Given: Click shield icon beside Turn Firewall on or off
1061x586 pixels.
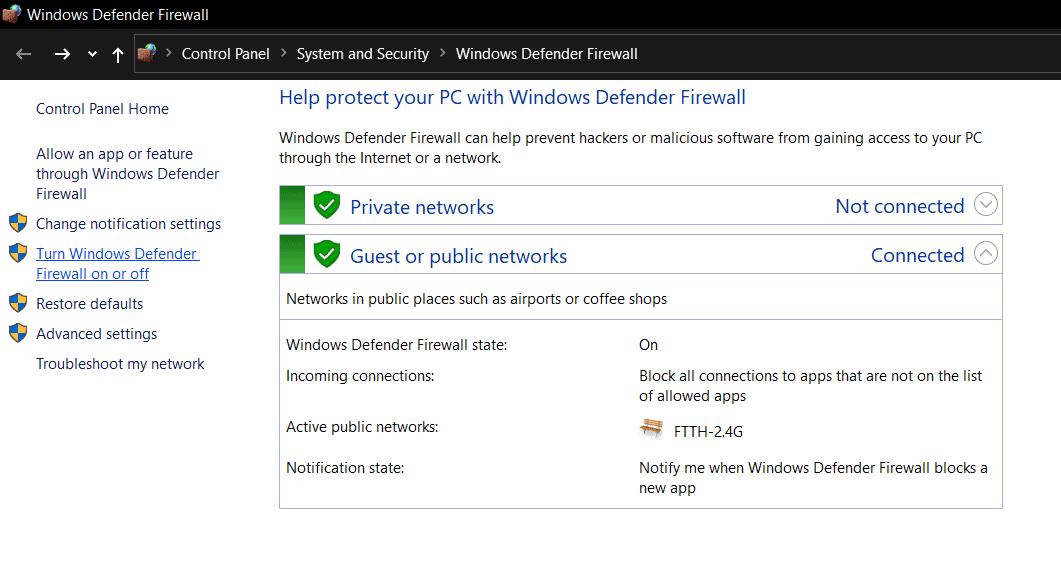Looking at the screenshot, I should [x=18, y=253].
